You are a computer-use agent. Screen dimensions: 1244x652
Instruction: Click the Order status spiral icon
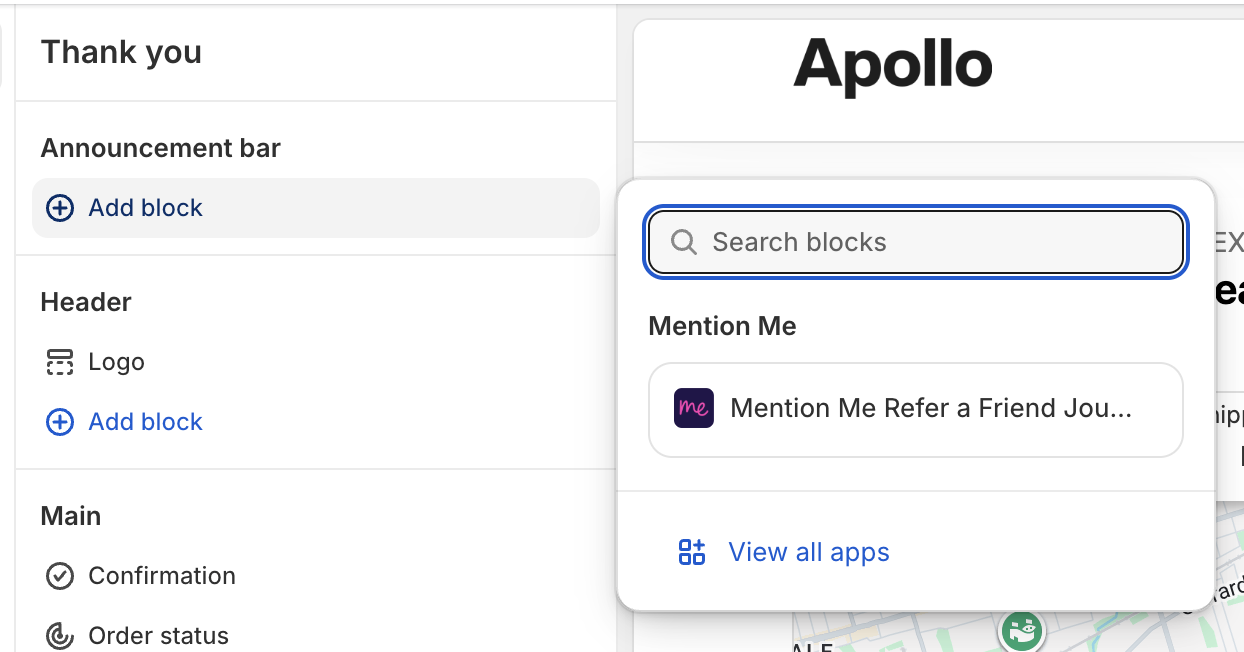pos(60,636)
